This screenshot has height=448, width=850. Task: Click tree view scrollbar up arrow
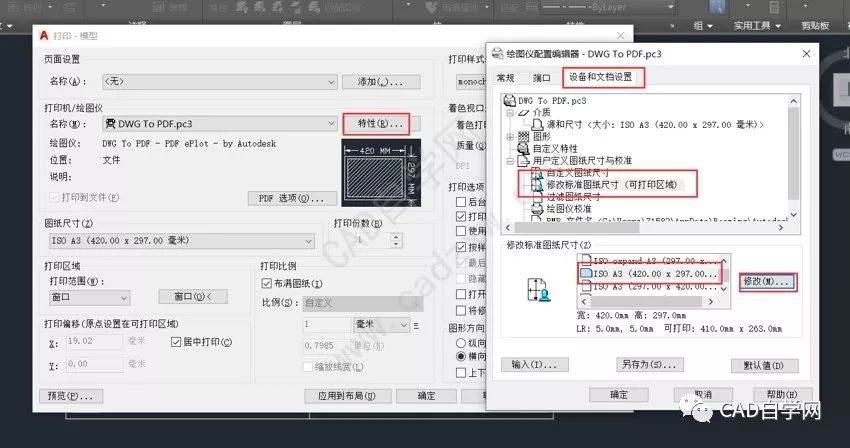pyautogui.click(x=794, y=101)
